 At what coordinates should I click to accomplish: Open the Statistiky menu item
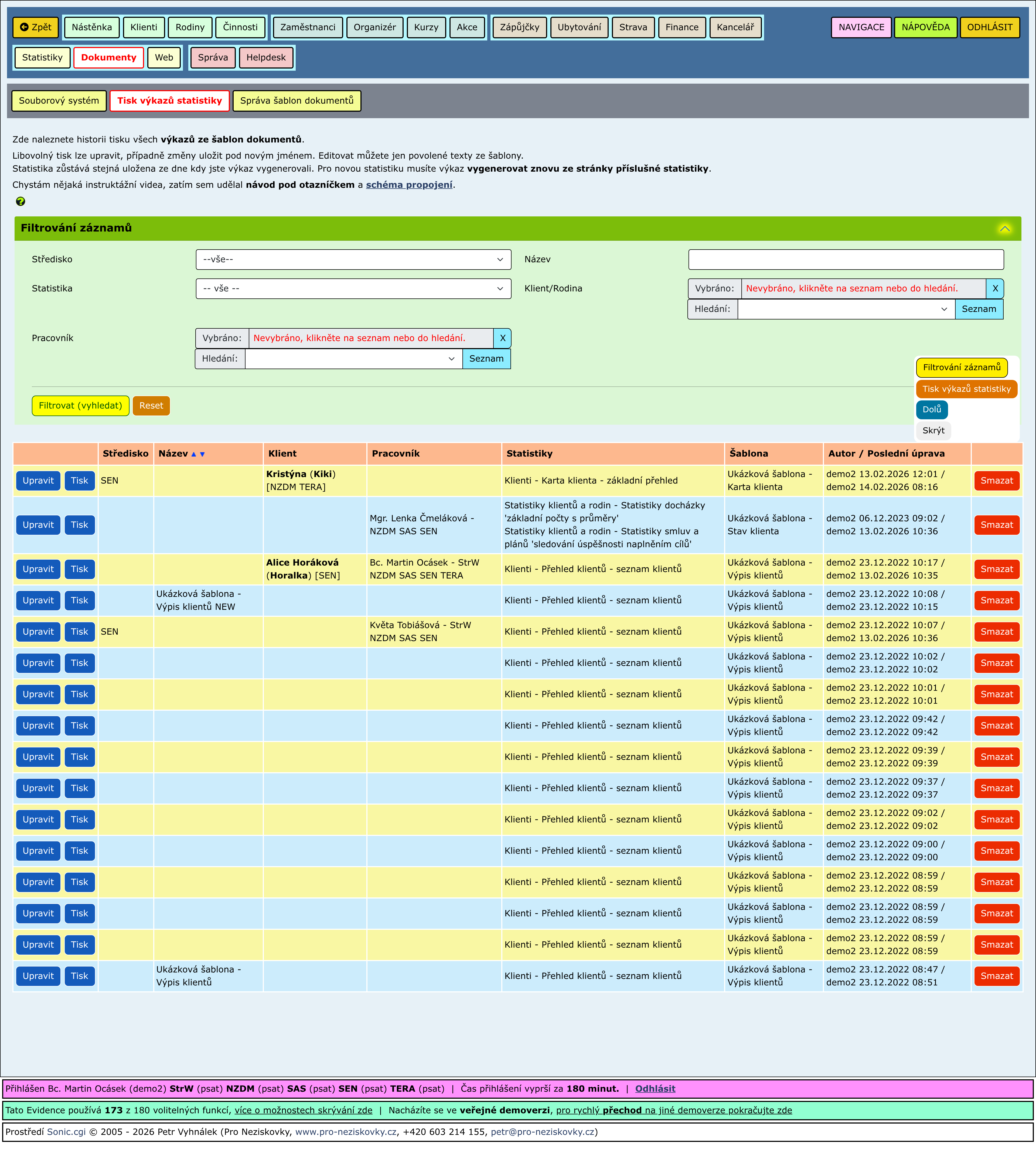[x=42, y=57]
